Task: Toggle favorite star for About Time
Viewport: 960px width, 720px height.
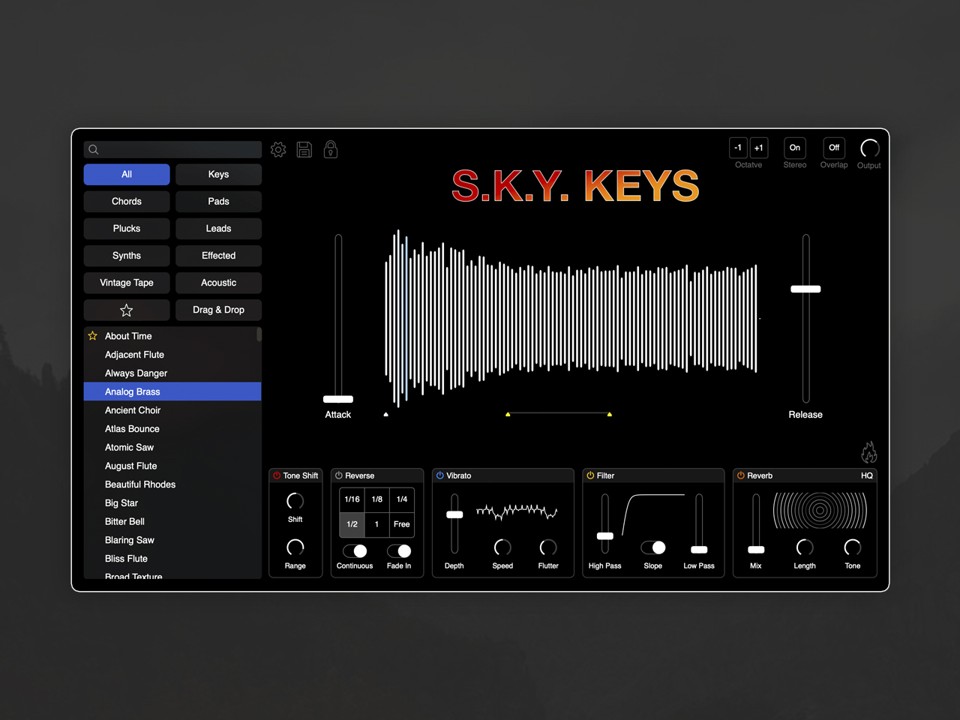Action: pyautogui.click(x=93, y=336)
